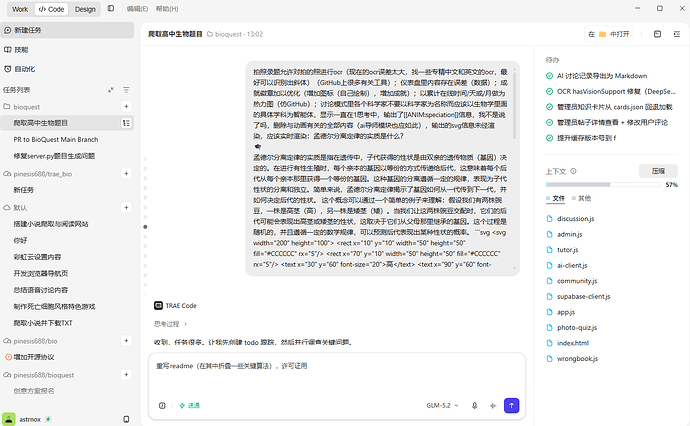The image size is (690, 426).
Task: Click the device icon at sidebar bottom right
Action: coord(126,419)
